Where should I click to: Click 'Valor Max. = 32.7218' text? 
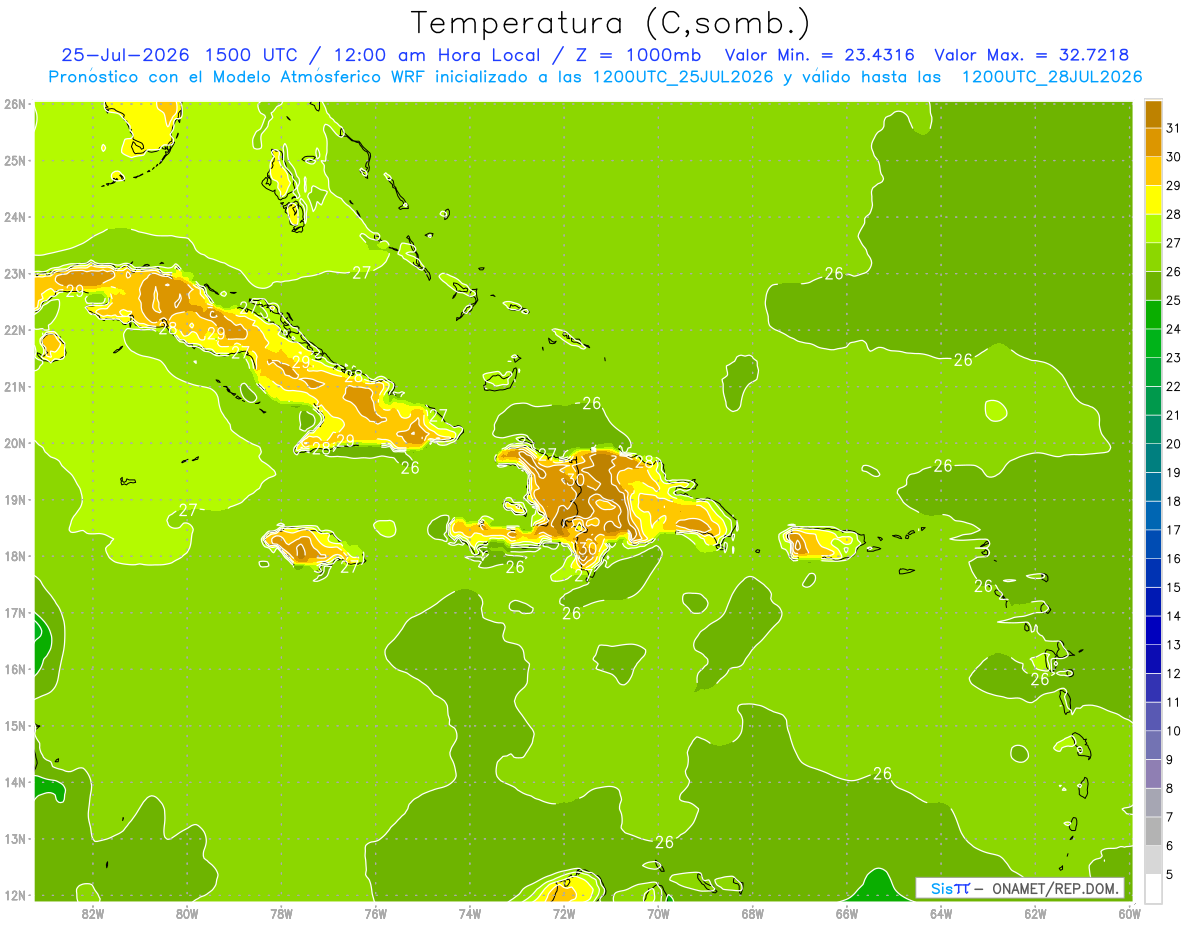coord(1031,55)
